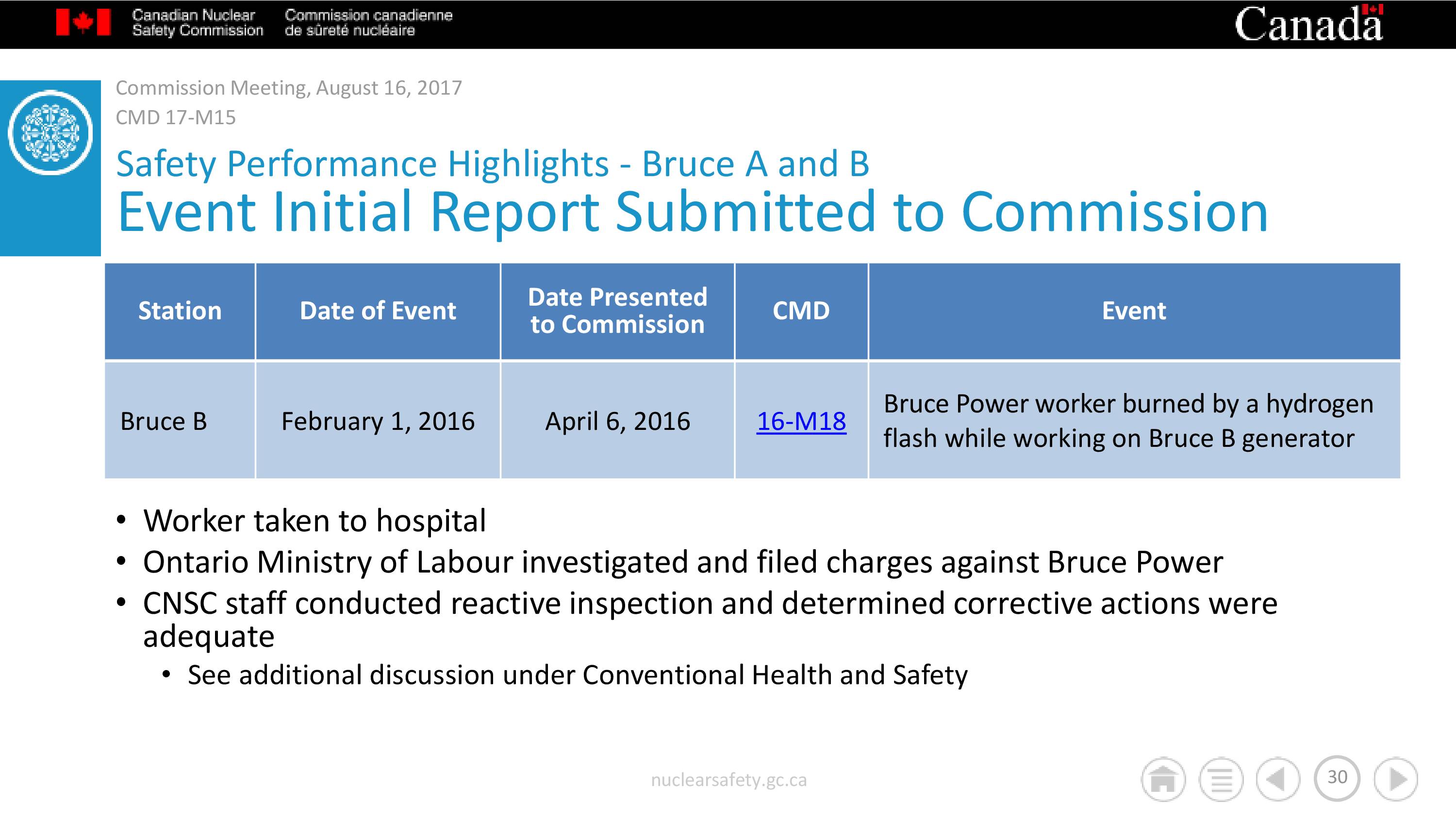Click the slide number 30 indicator
This screenshot has width=1456, height=819.
click(x=1337, y=778)
